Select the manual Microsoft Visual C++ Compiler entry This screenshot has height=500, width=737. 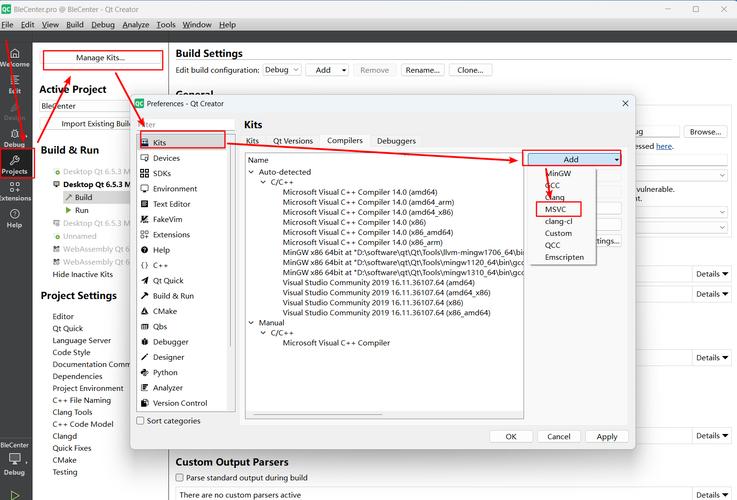point(336,343)
